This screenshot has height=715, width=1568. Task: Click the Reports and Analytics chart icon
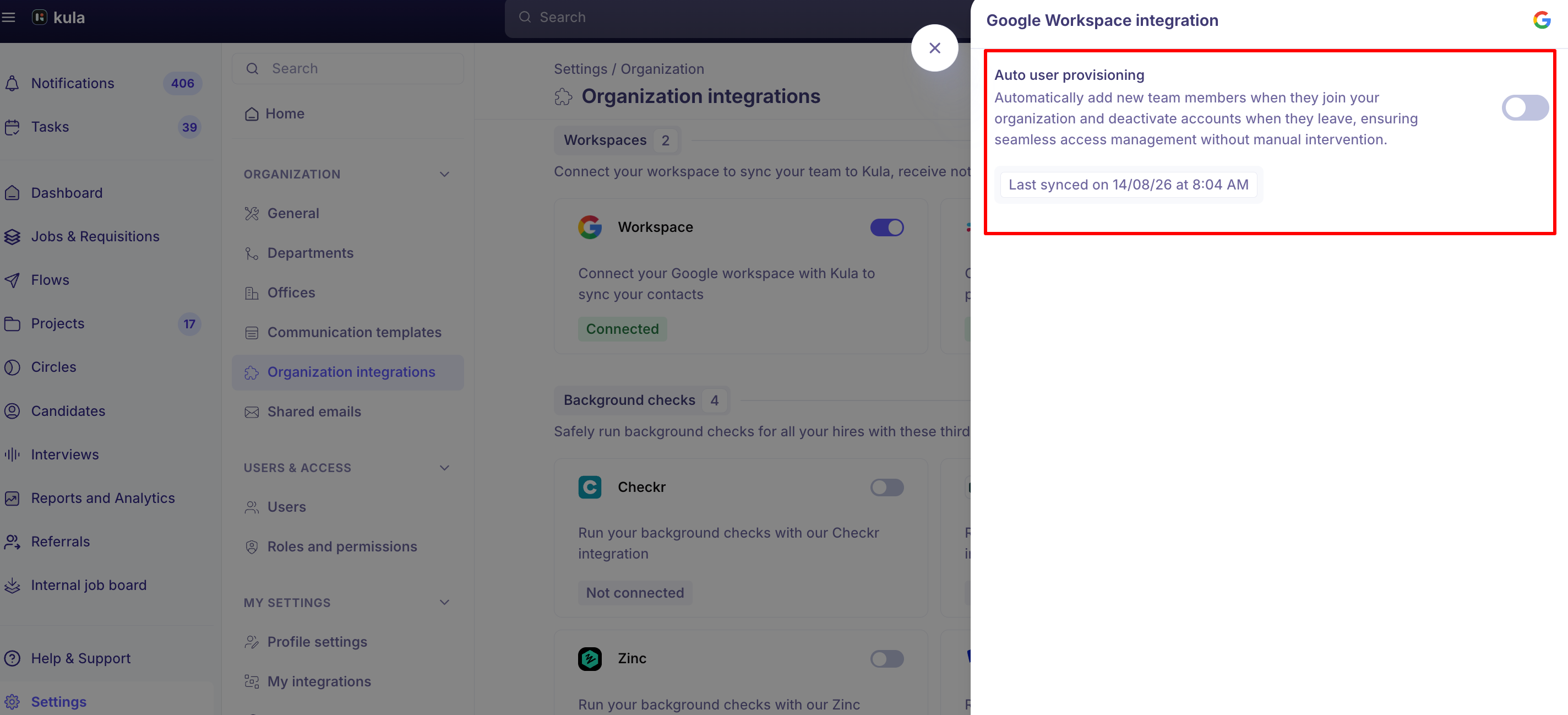click(x=12, y=498)
